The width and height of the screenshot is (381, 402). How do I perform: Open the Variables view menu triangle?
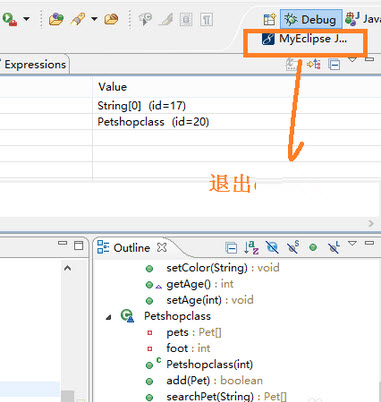[x=353, y=60]
